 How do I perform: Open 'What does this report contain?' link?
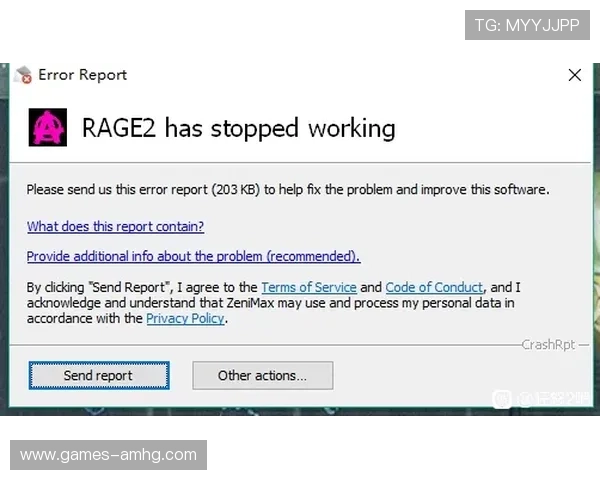point(115,227)
